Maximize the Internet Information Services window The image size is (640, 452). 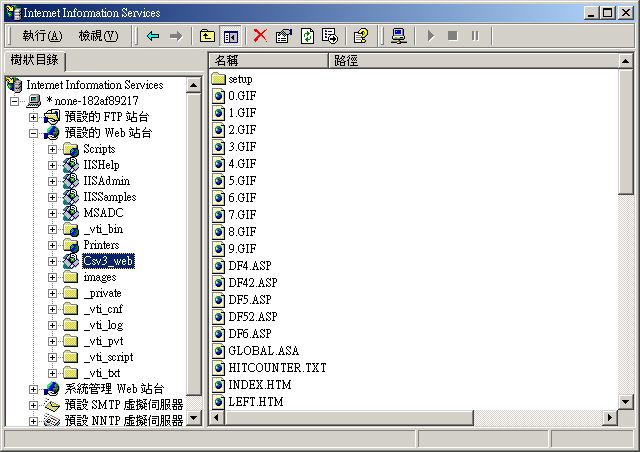point(607,13)
